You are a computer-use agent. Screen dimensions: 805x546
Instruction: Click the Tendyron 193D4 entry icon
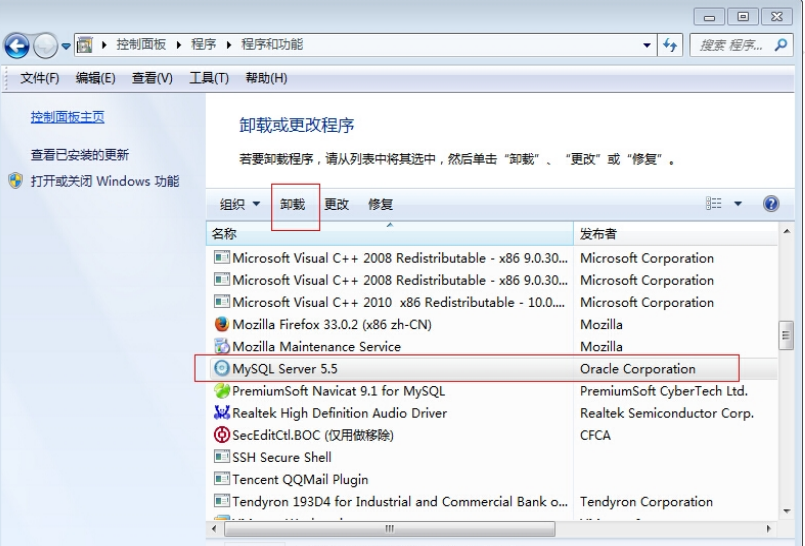point(222,501)
